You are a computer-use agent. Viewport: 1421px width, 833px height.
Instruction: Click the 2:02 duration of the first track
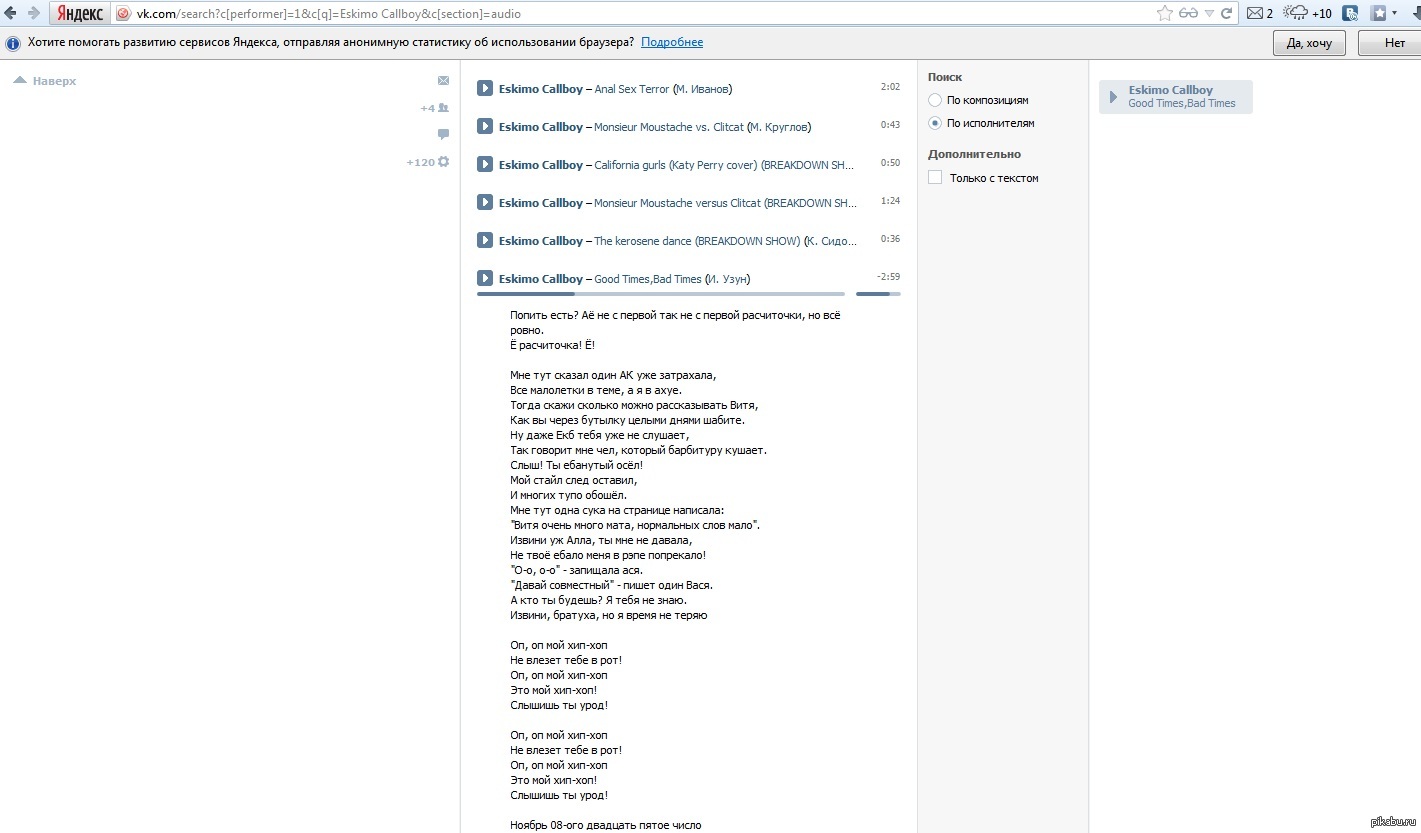pos(890,87)
